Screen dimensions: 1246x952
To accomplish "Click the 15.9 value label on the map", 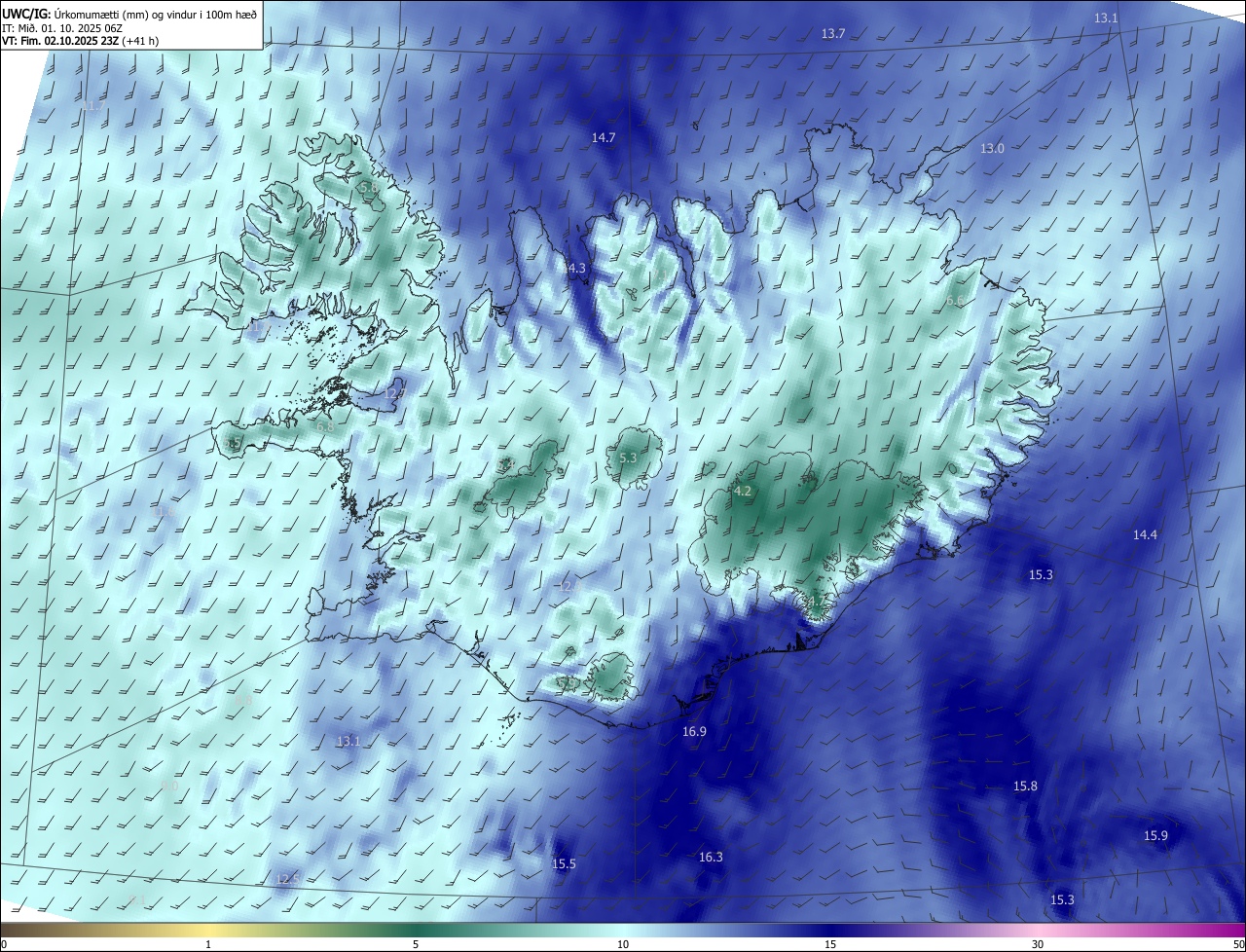I will (x=1155, y=836).
